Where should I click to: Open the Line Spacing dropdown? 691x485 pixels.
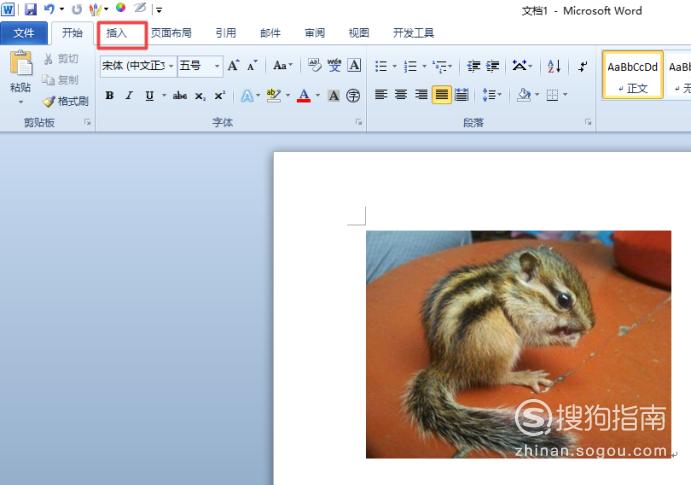[492, 95]
